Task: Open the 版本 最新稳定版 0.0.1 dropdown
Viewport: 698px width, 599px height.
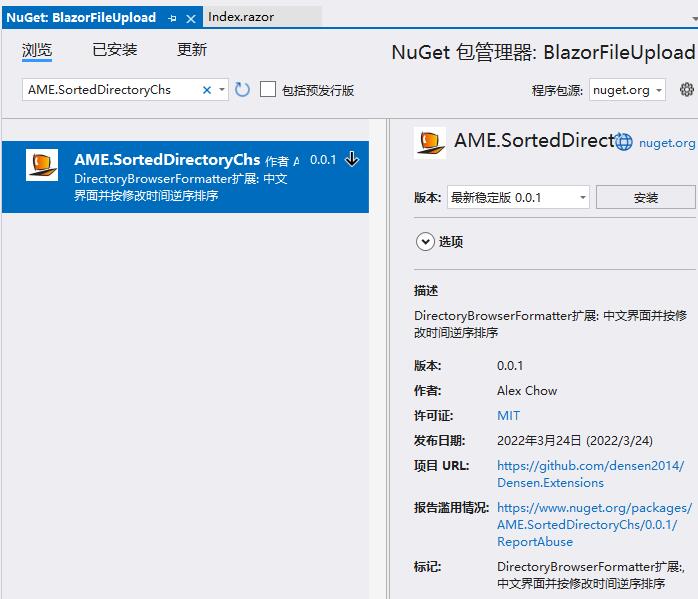Action: click(x=518, y=197)
